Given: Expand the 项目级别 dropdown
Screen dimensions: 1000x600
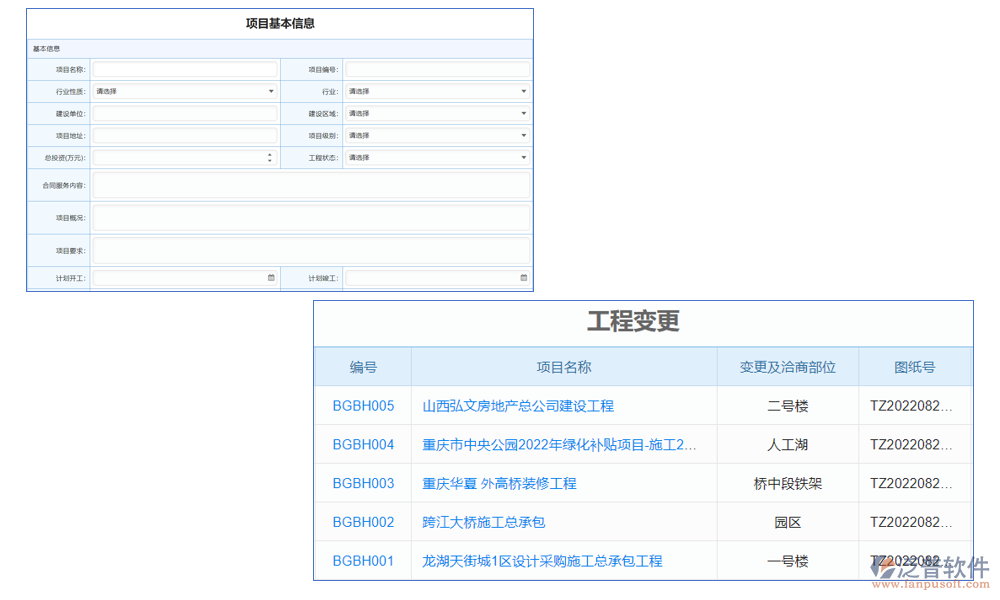Looking at the screenshot, I should point(523,135).
